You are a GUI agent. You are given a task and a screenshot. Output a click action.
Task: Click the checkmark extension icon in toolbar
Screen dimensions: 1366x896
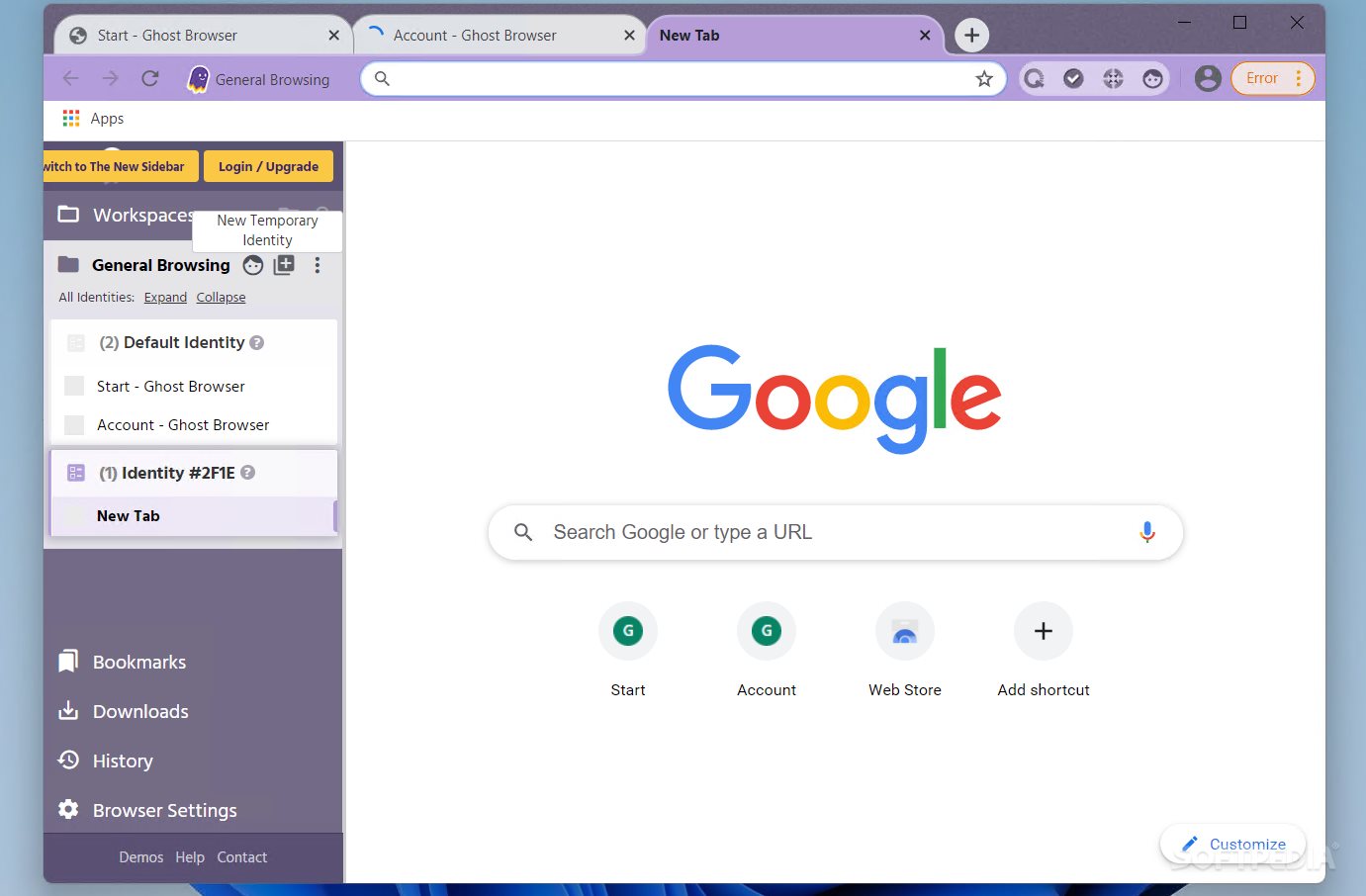click(1073, 78)
